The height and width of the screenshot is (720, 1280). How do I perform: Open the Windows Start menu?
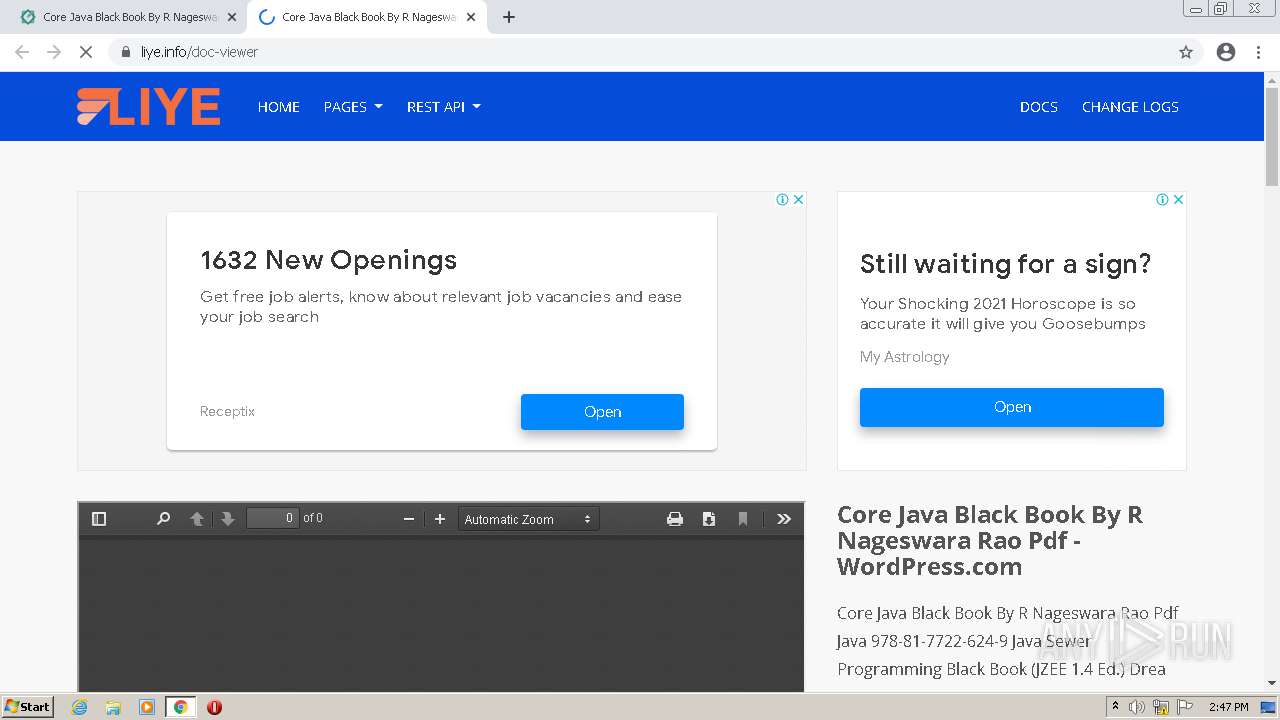pos(27,707)
